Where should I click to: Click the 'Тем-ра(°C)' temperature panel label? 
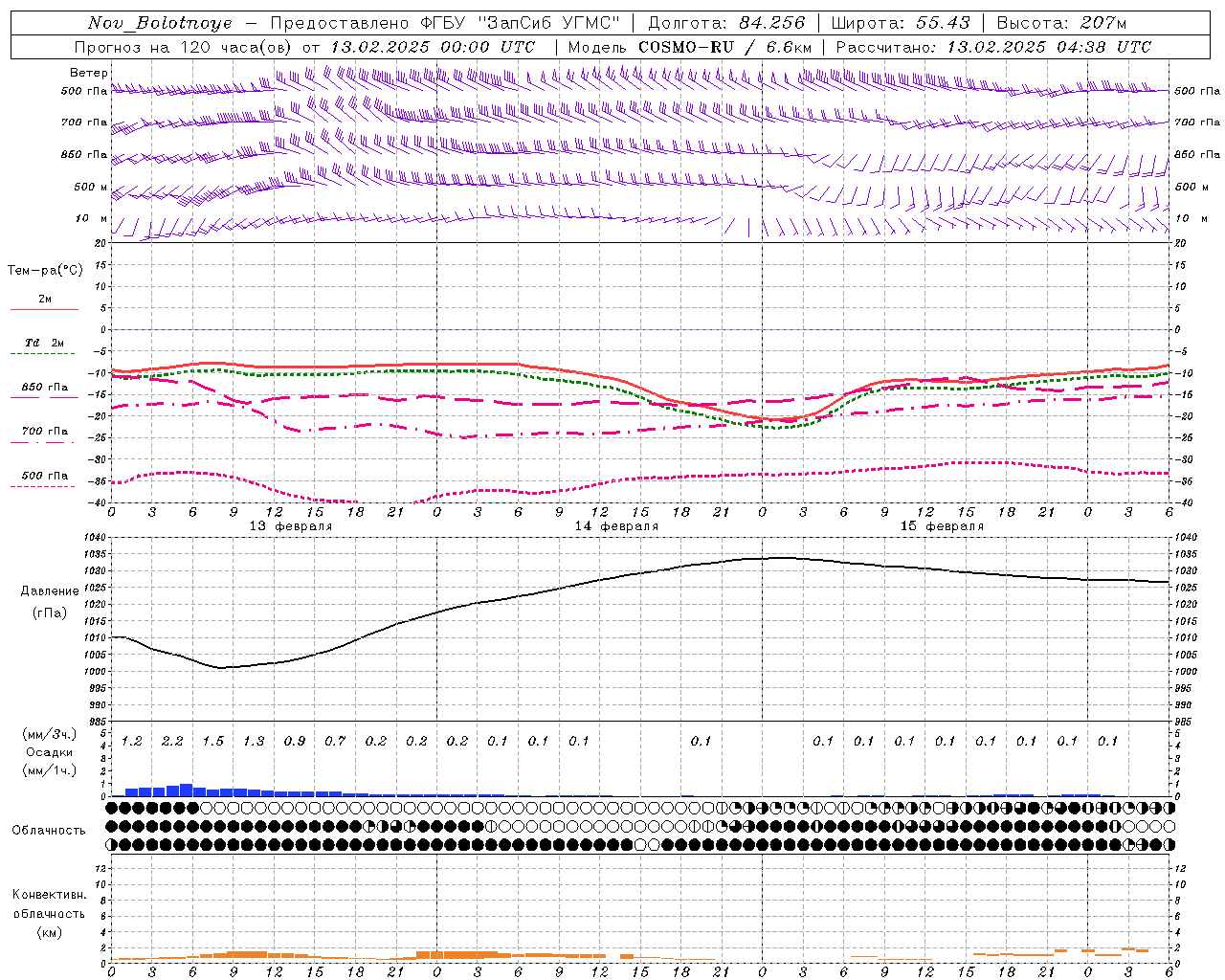(45, 271)
